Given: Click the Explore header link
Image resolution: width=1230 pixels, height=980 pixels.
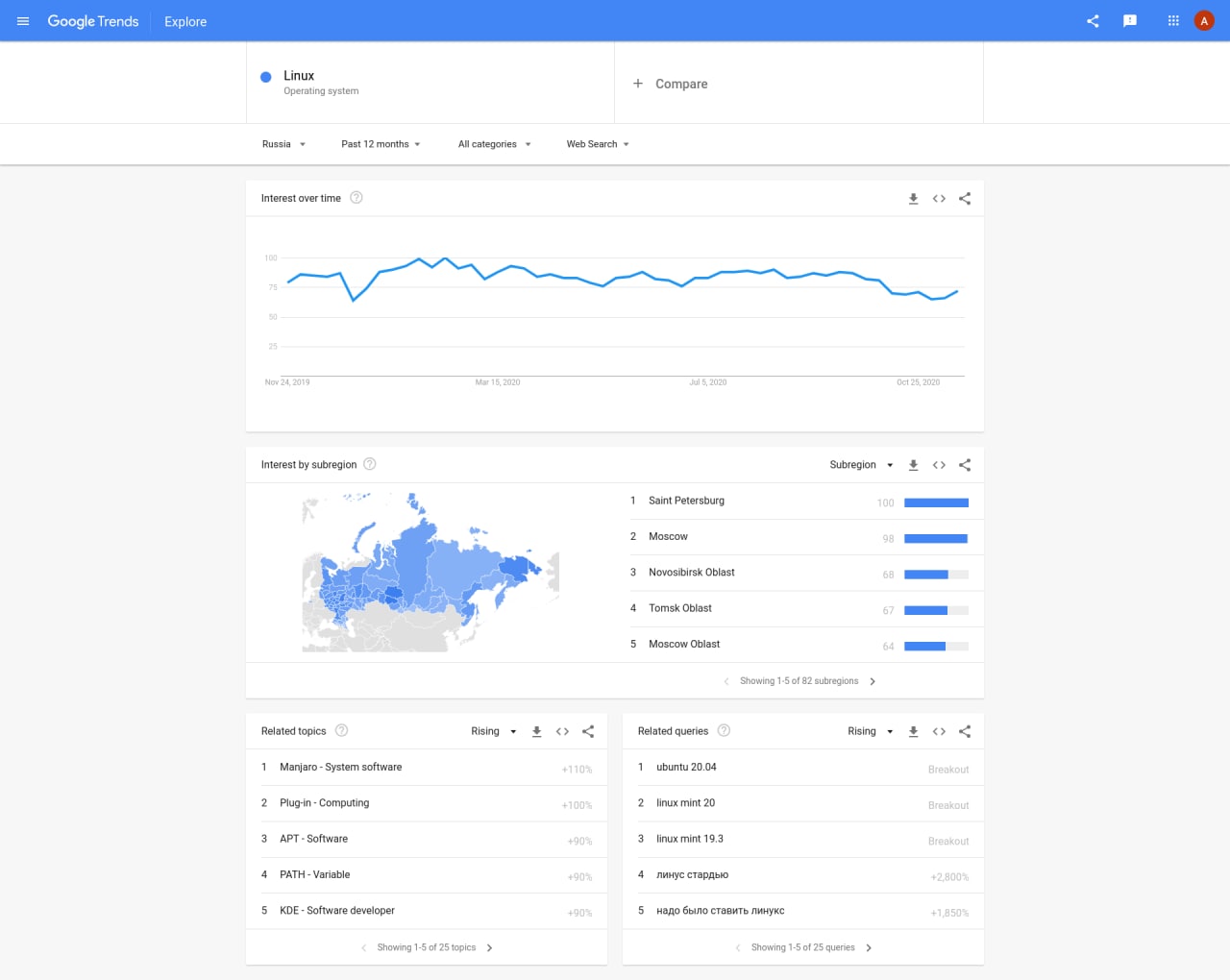Looking at the screenshot, I should pyautogui.click(x=185, y=21).
